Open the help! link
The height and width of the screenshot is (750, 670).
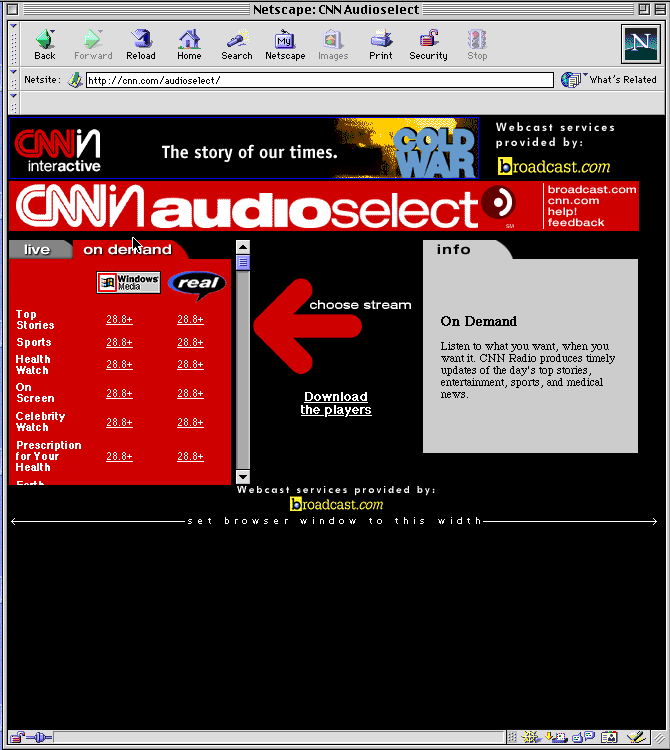(x=562, y=211)
